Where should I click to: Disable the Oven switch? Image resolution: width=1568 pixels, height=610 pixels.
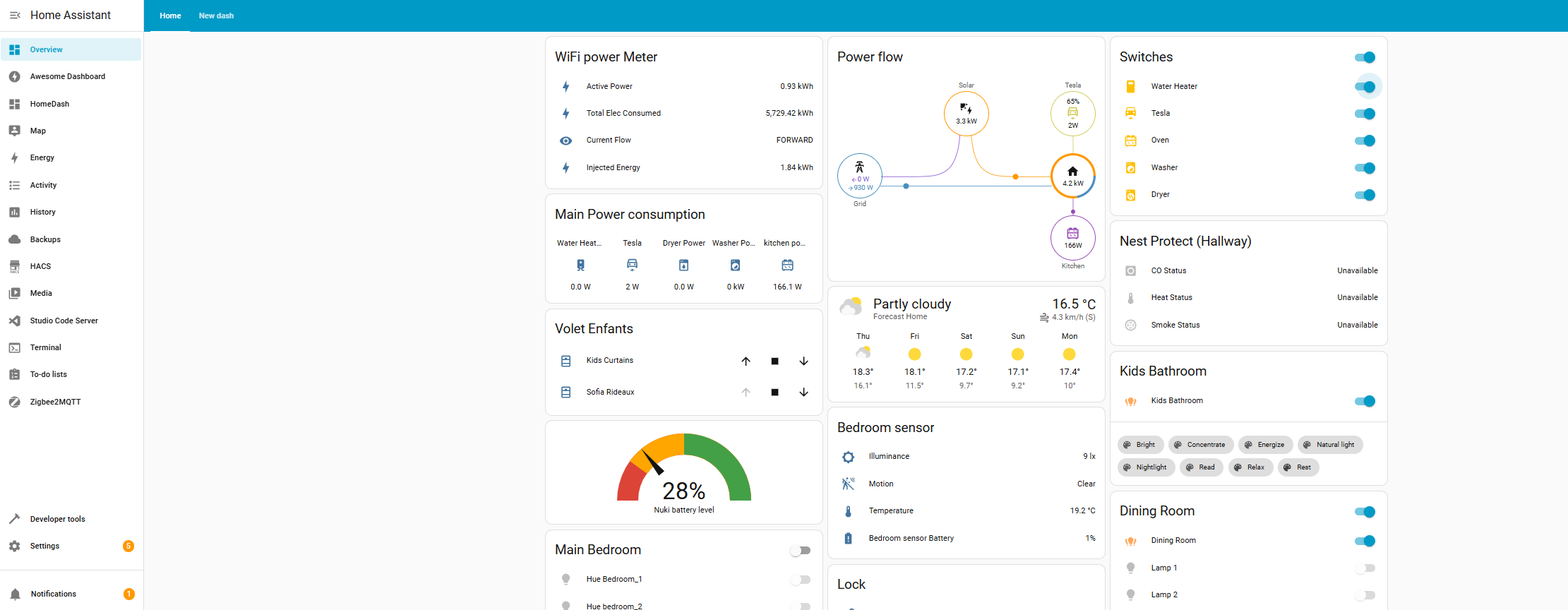1365,140
